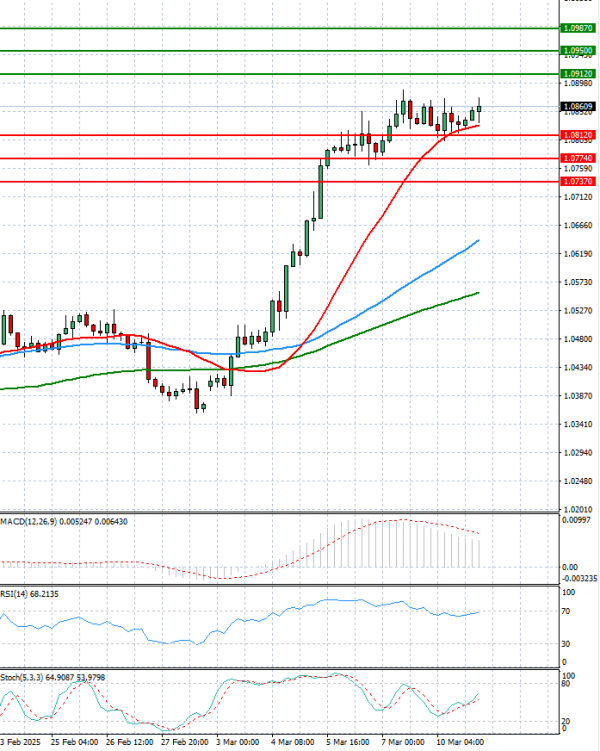Click the green 1.09870 resistance price label

pos(578,28)
